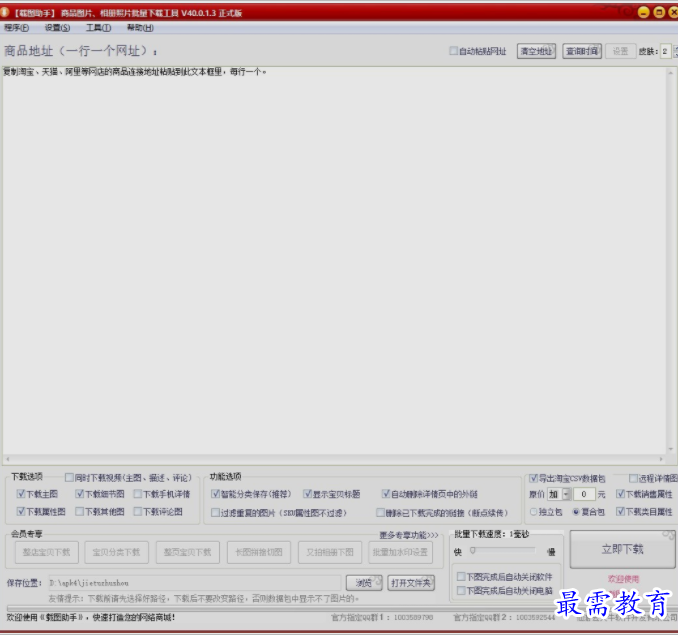Open the 帮助(H) menu
The image size is (678, 635).
click(x=140, y=28)
